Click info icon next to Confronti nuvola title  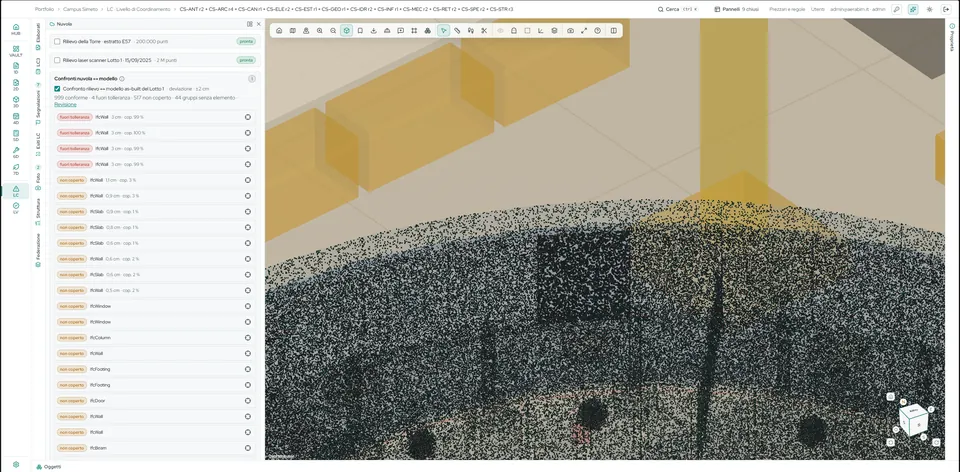tap(122, 78)
